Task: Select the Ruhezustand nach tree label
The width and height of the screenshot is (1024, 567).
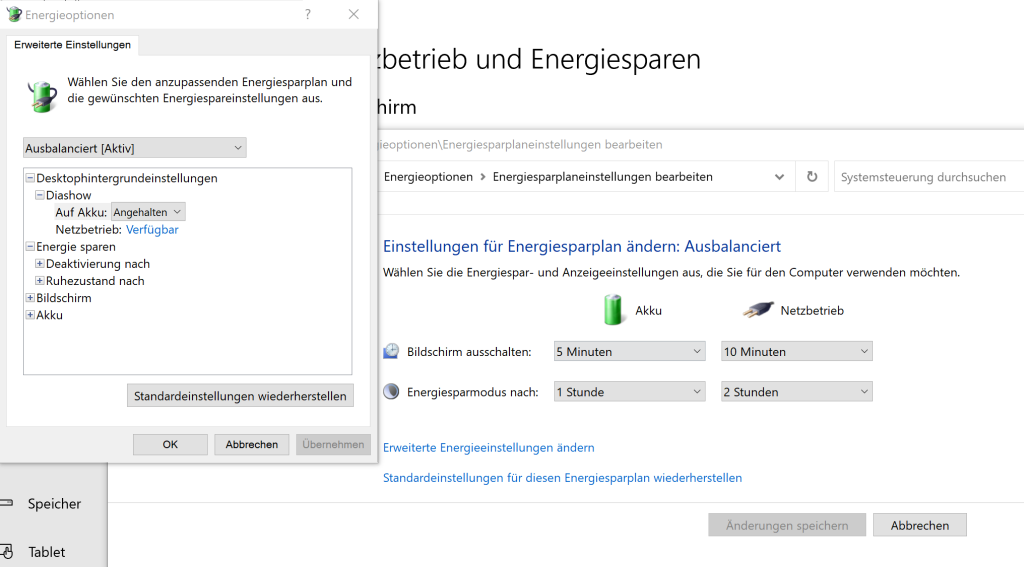Action: [95, 281]
